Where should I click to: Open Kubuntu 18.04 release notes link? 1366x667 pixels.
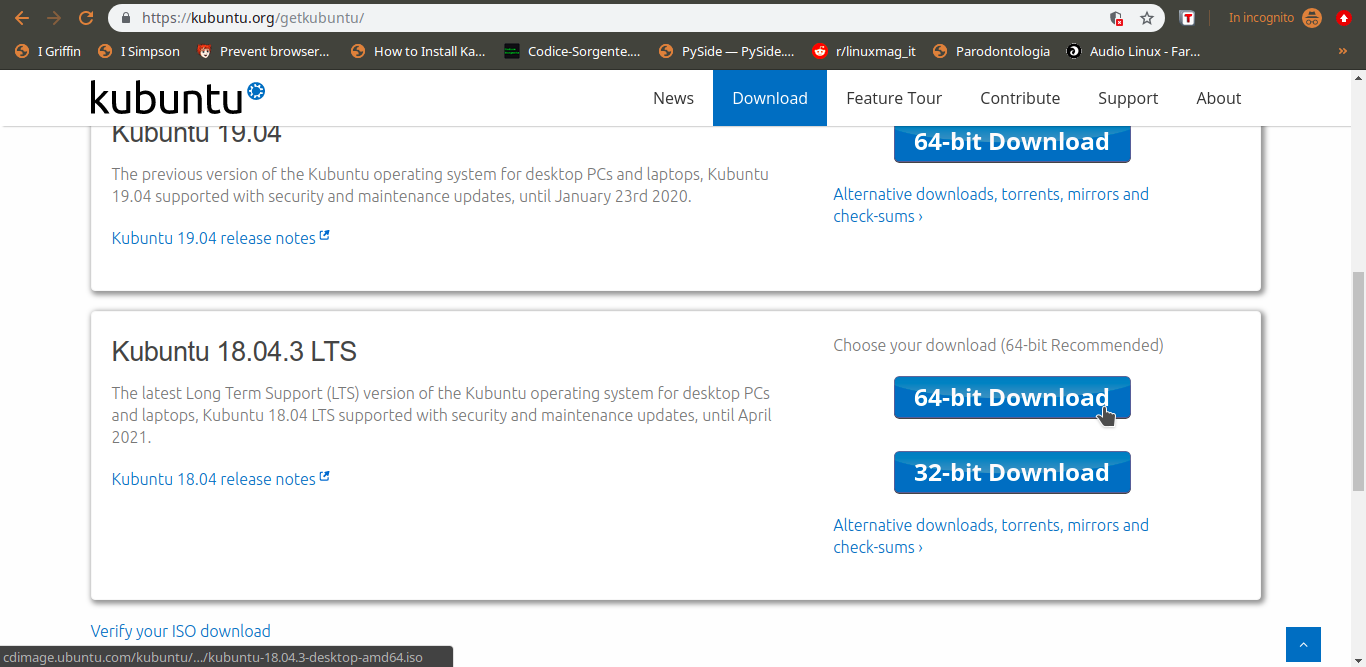pyautogui.click(x=214, y=479)
